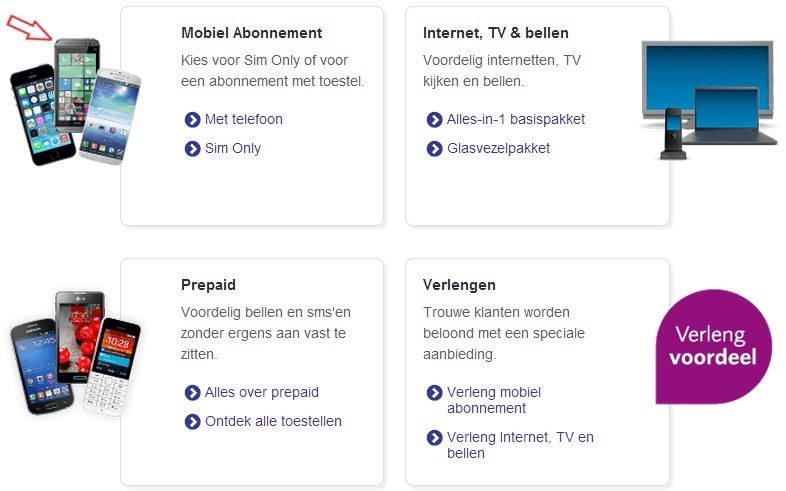Click arrow icon beside Alles-in-1 basispakket
The width and height of the screenshot is (786, 491).
[x=434, y=120]
